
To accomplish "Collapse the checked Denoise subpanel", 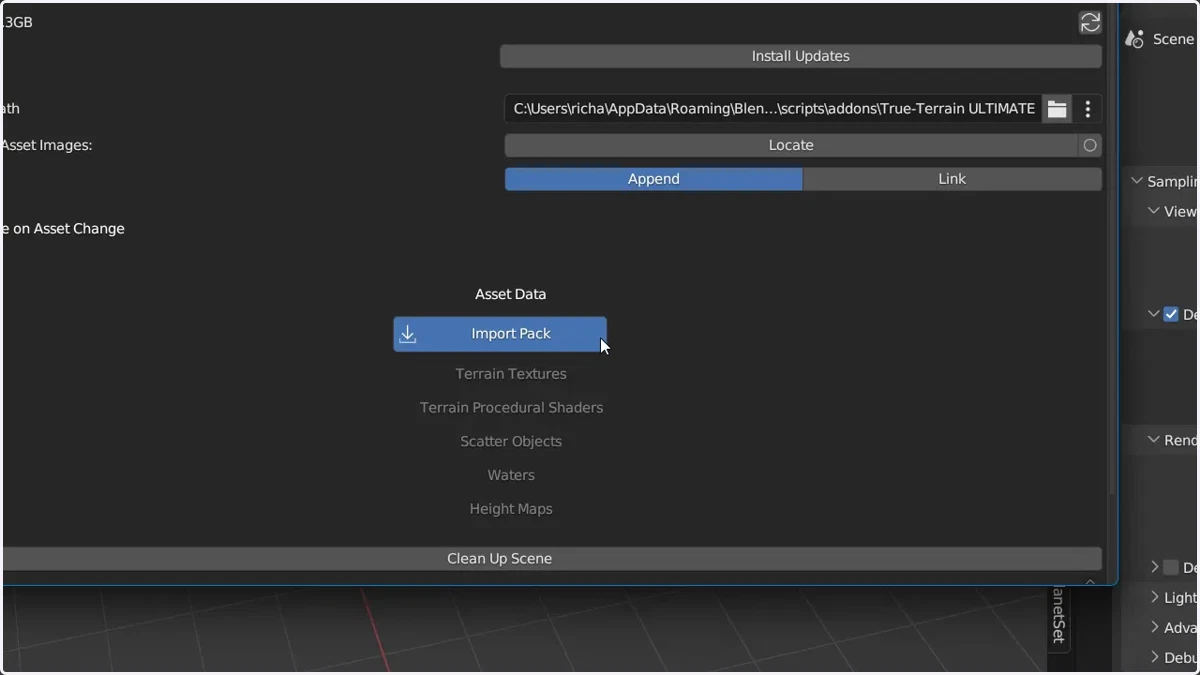I will pyautogui.click(x=1153, y=314).
